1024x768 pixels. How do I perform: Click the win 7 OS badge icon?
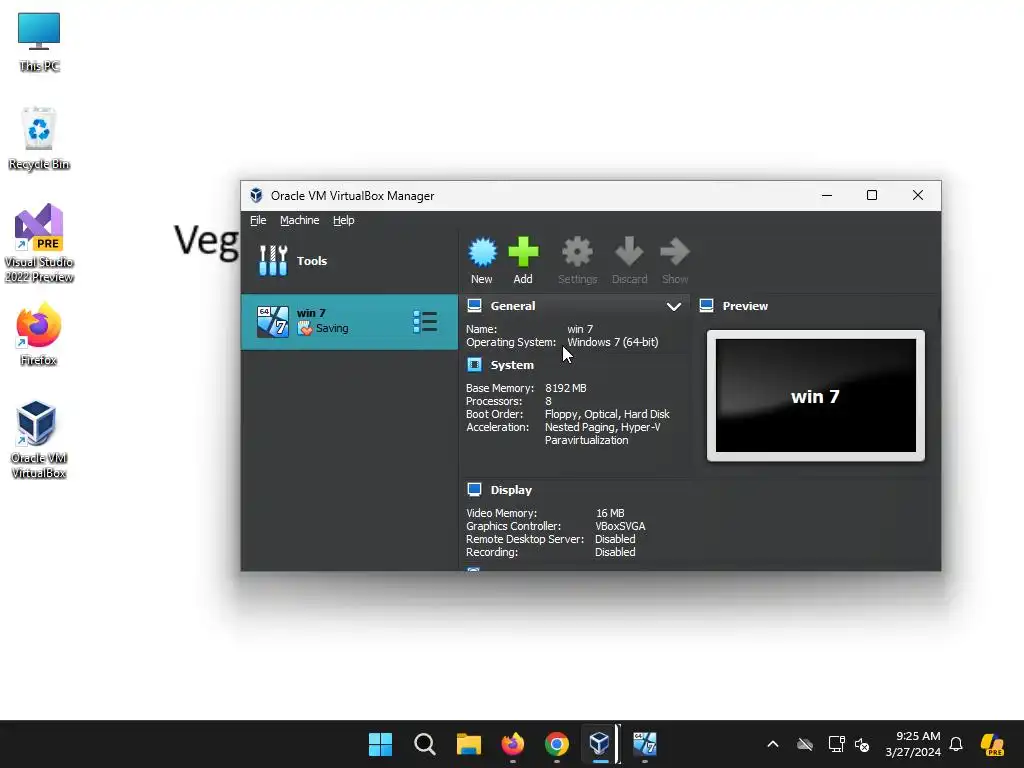coord(272,321)
